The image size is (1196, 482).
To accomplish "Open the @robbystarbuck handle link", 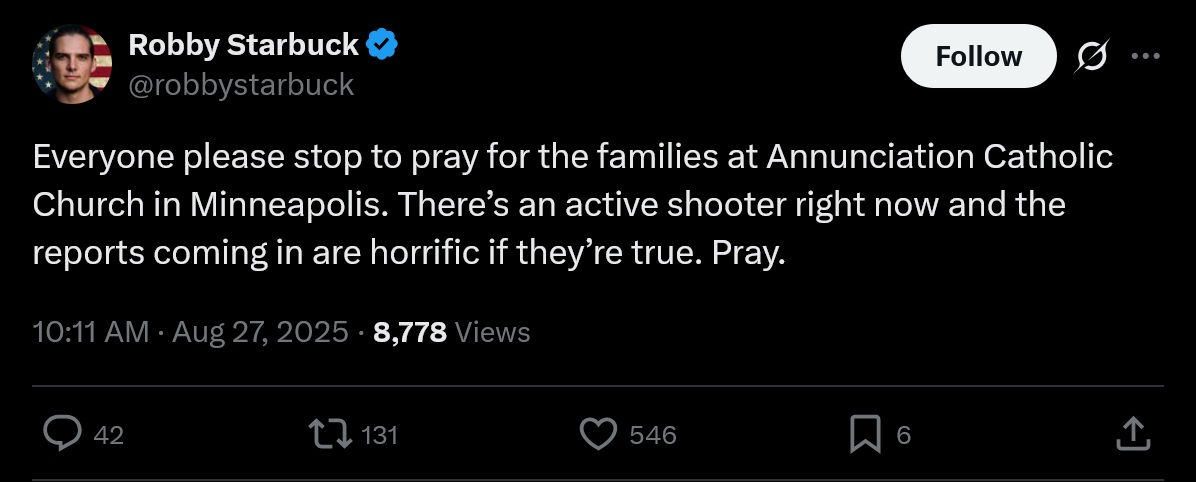I will (x=241, y=85).
